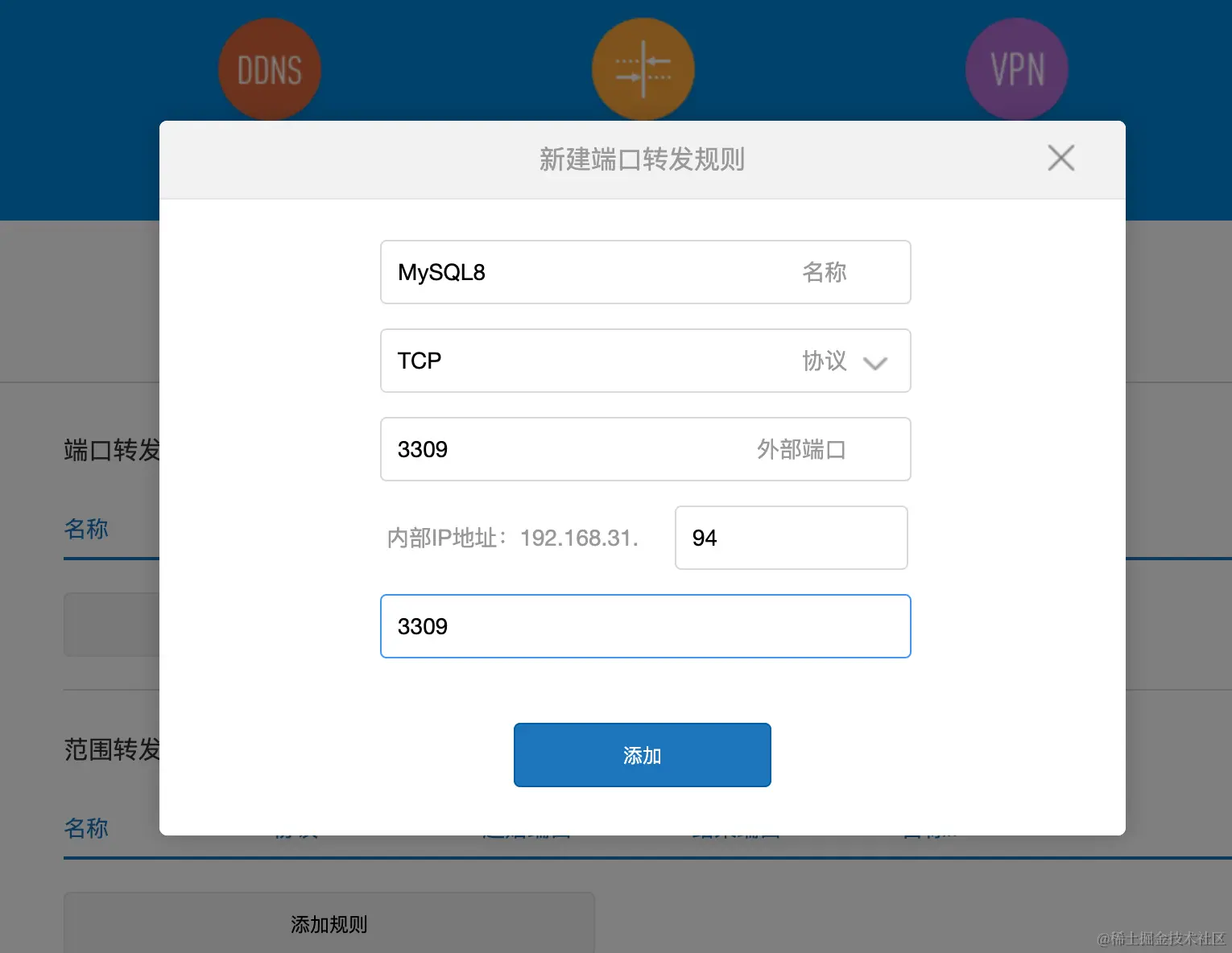Select the highlighted internal port 3309 field
The height and width of the screenshot is (953, 1232).
point(644,626)
